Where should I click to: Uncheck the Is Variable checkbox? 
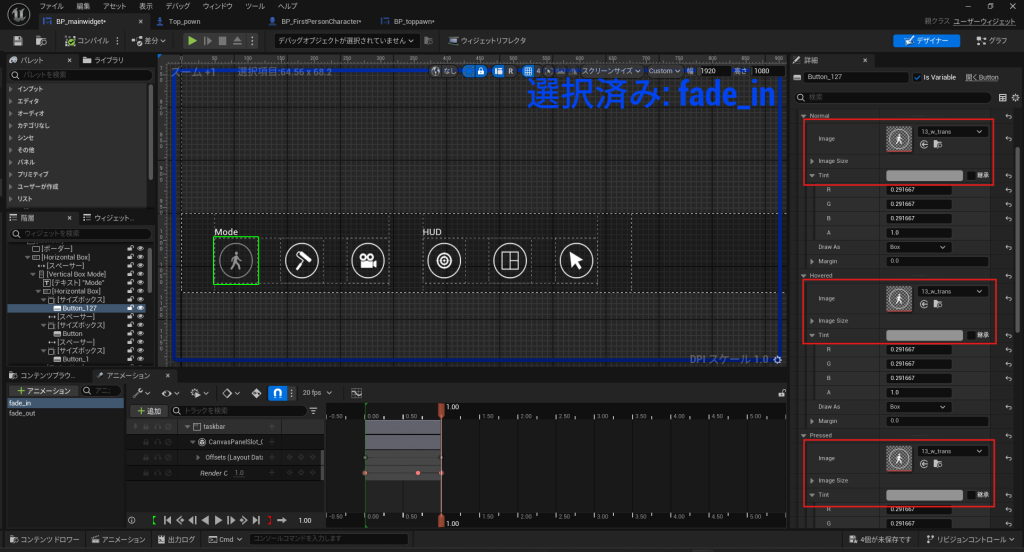click(918, 77)
